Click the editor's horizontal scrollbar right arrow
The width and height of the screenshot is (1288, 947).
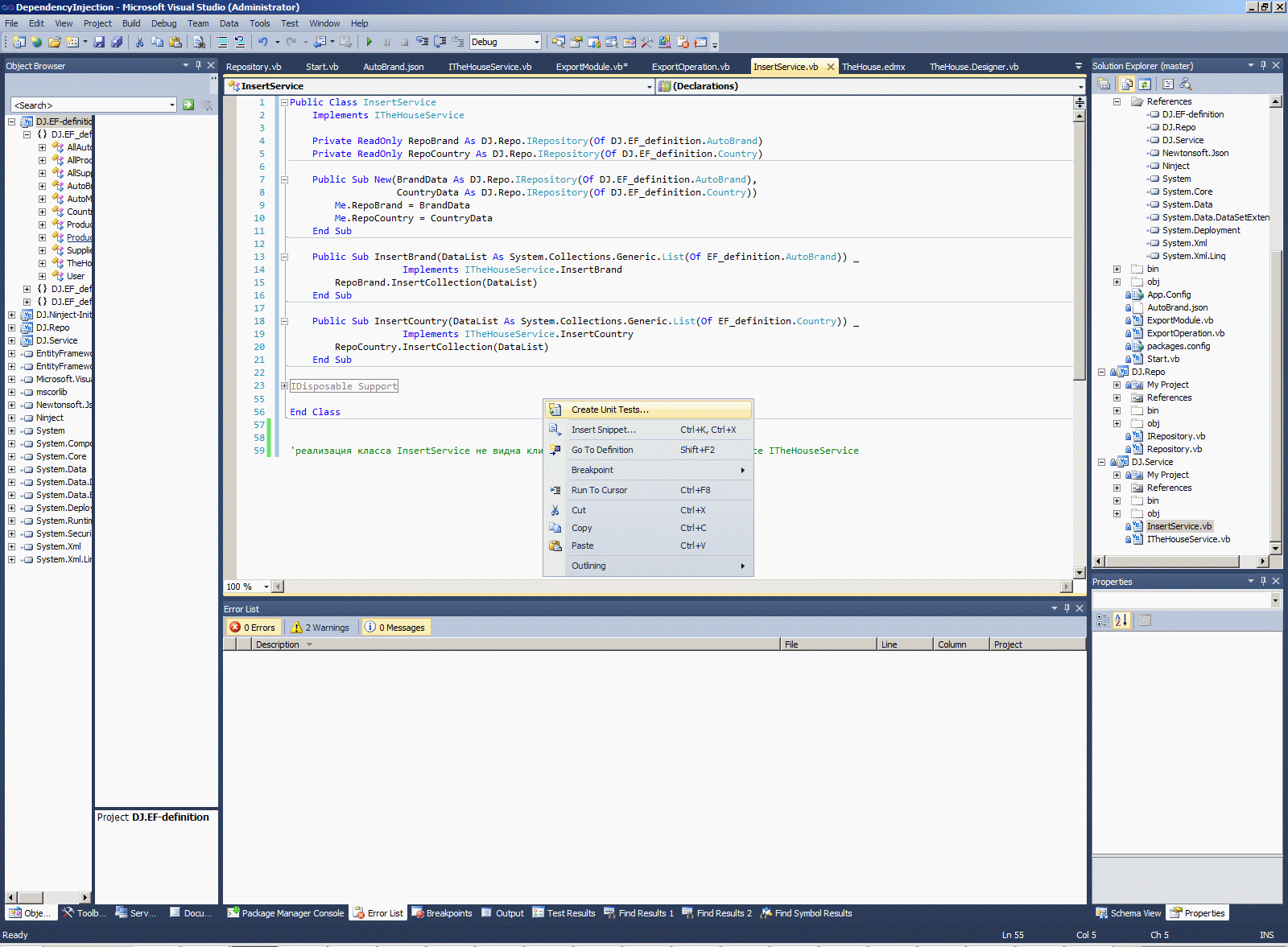(1067, 587)
